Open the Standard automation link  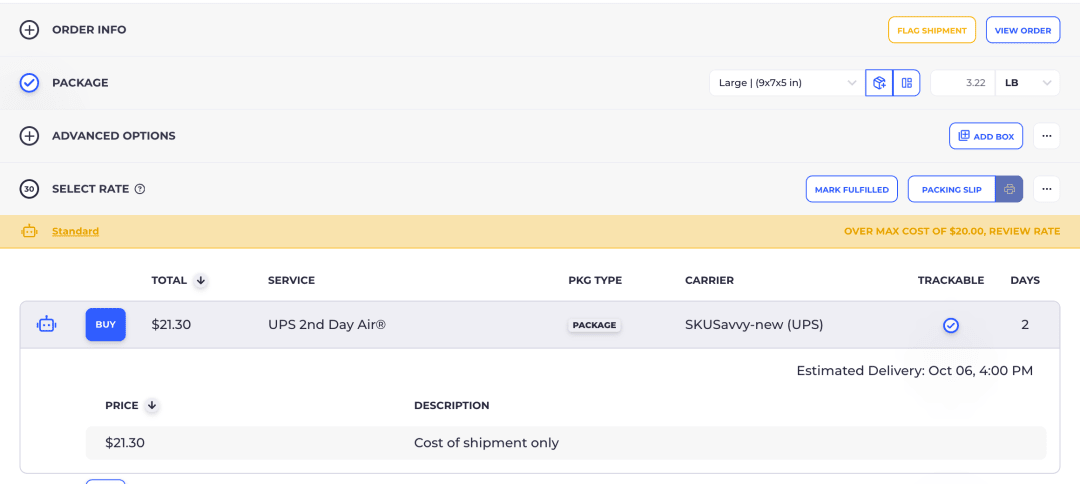click(76, 231)
